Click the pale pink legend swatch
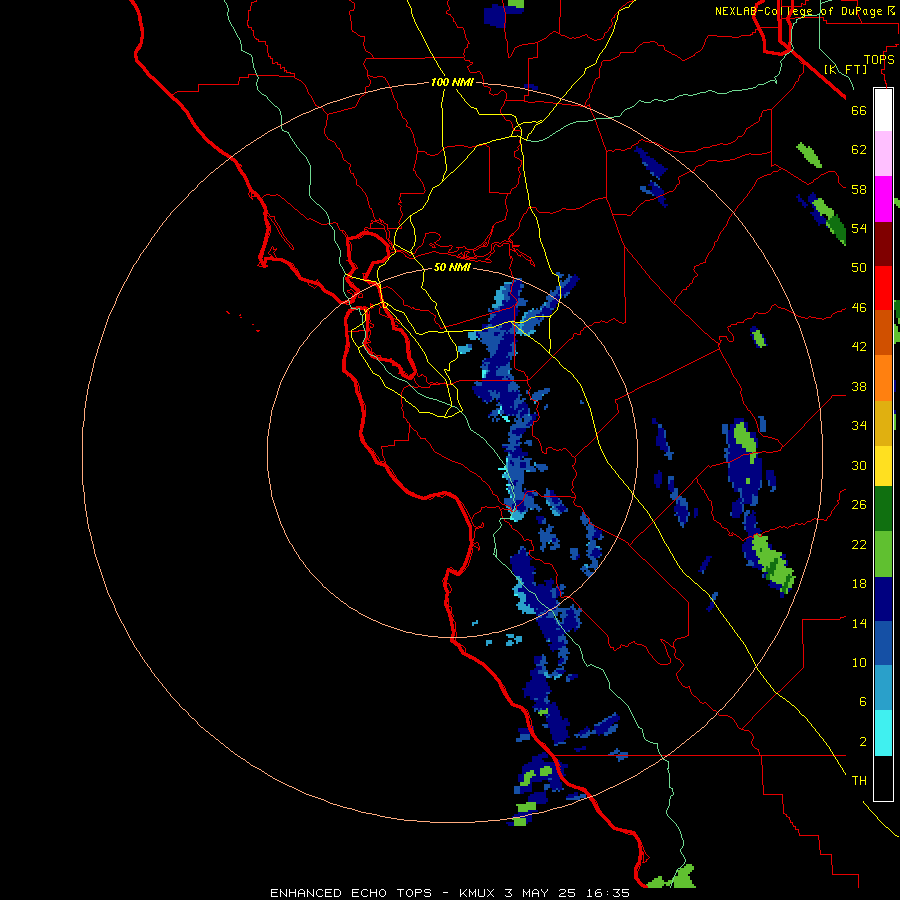Image resolution: width=900 pixels, height=900 pixels. tap(883, 153)
